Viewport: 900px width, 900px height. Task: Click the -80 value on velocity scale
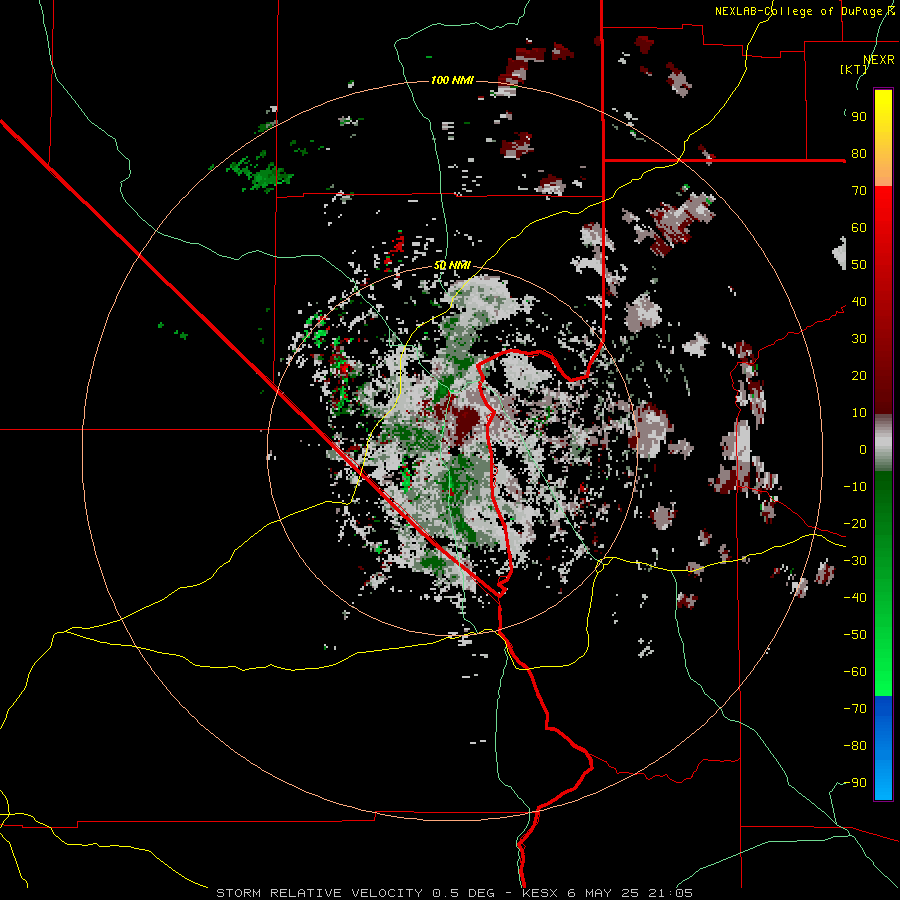(855, 746)
